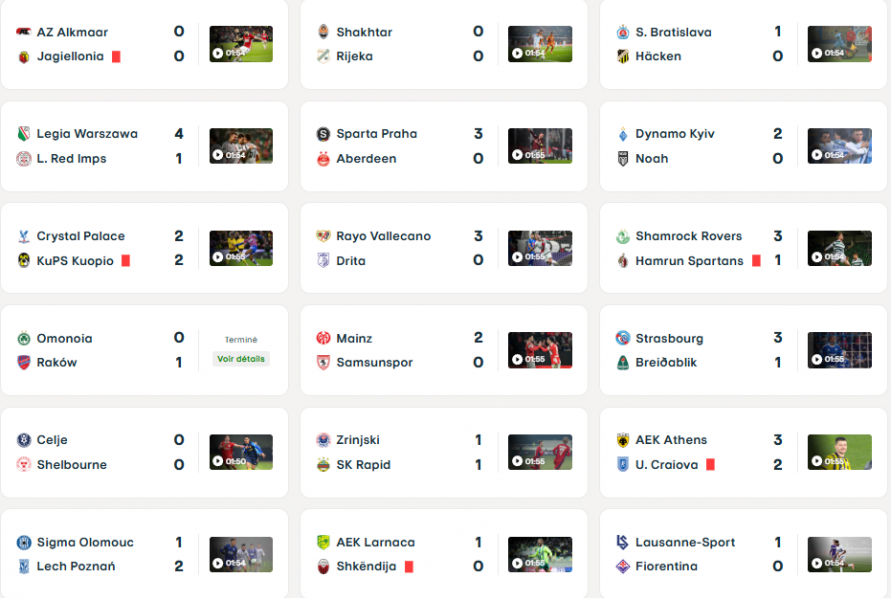Play the Mainz vs Samsunspor video clip
The image size is (891, 600).
[x=540, y=350]
